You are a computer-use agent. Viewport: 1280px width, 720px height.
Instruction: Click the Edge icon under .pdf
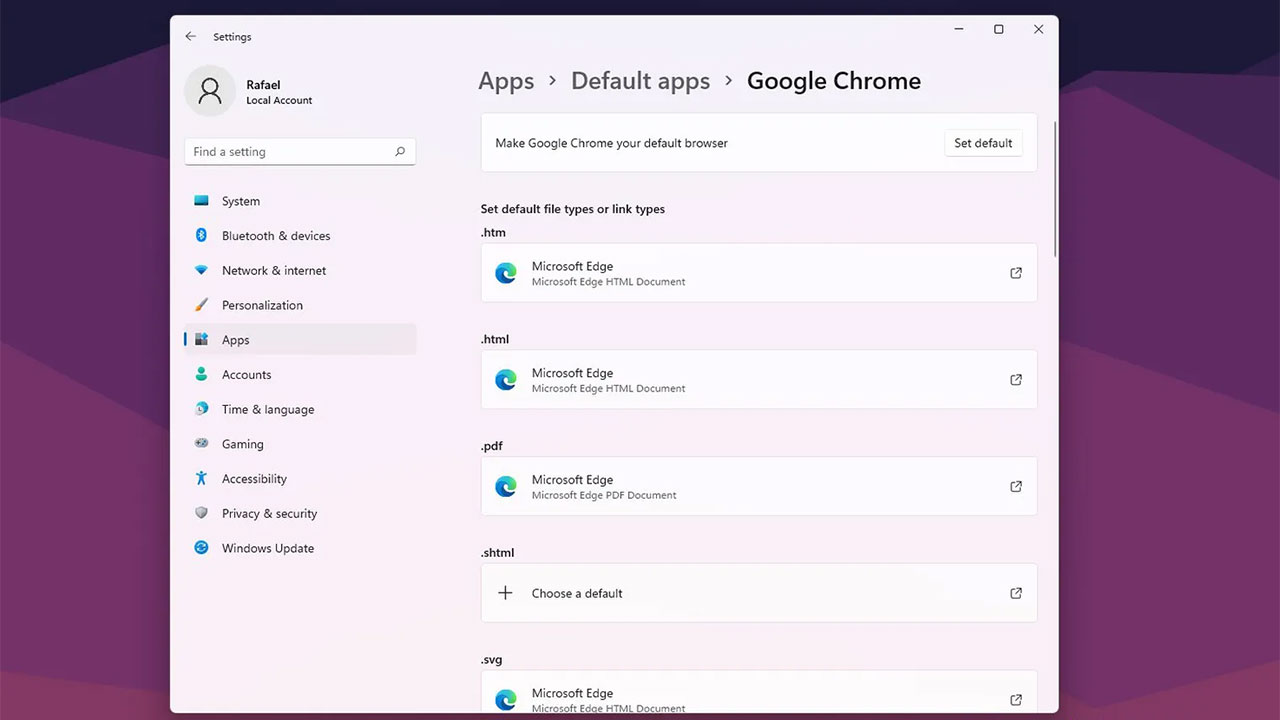pos(506,486)
